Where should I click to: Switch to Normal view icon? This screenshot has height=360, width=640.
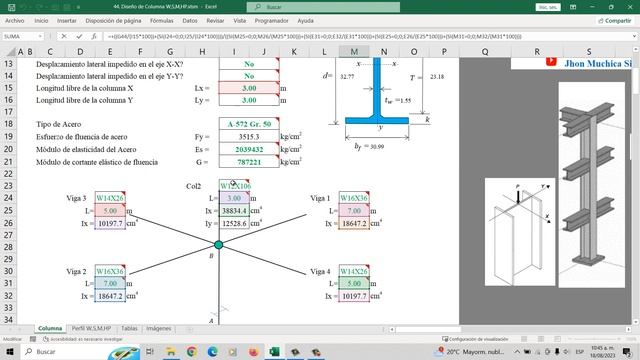coord(524,339)
